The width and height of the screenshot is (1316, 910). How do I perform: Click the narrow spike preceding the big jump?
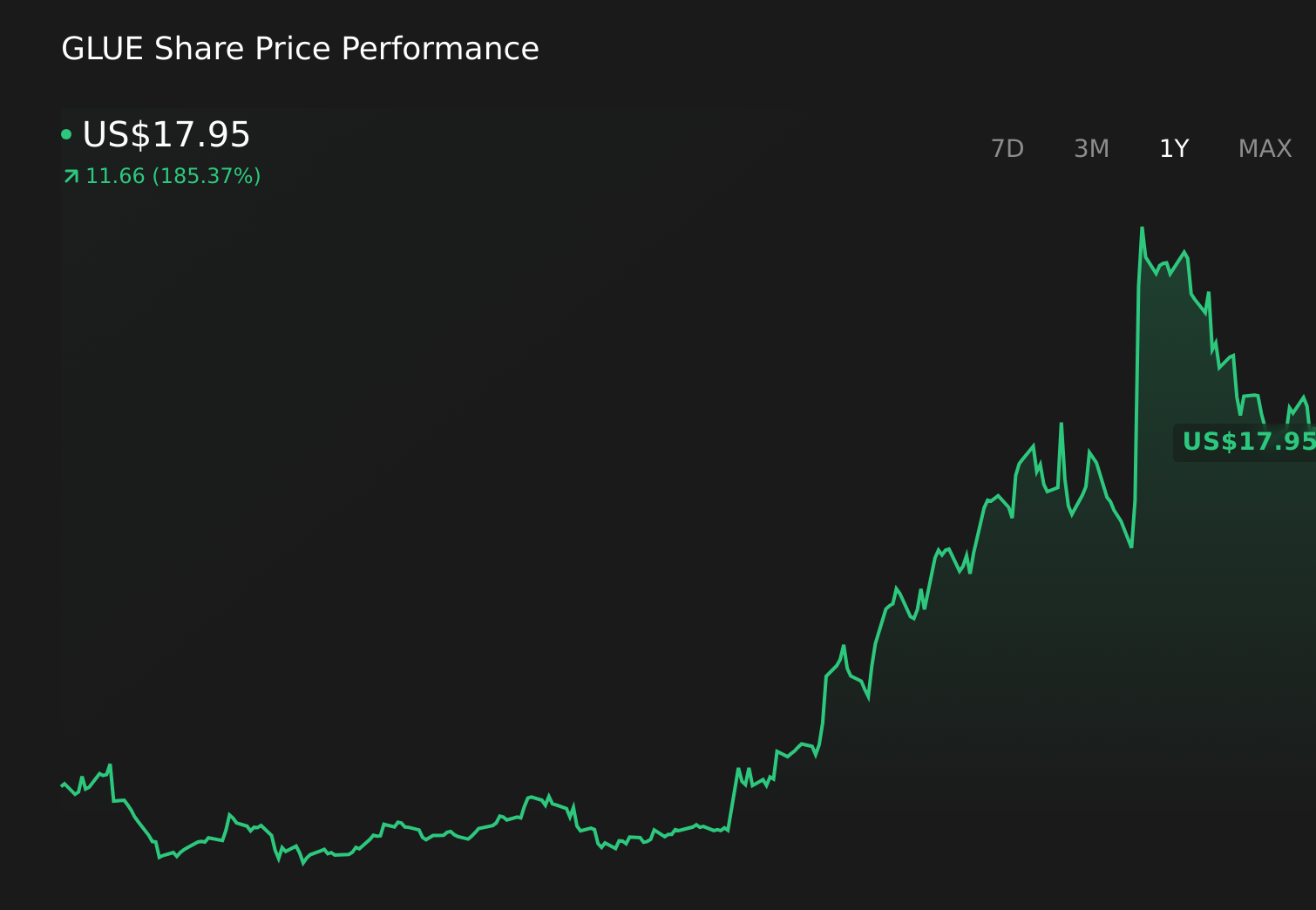(x=1062, y=424)
